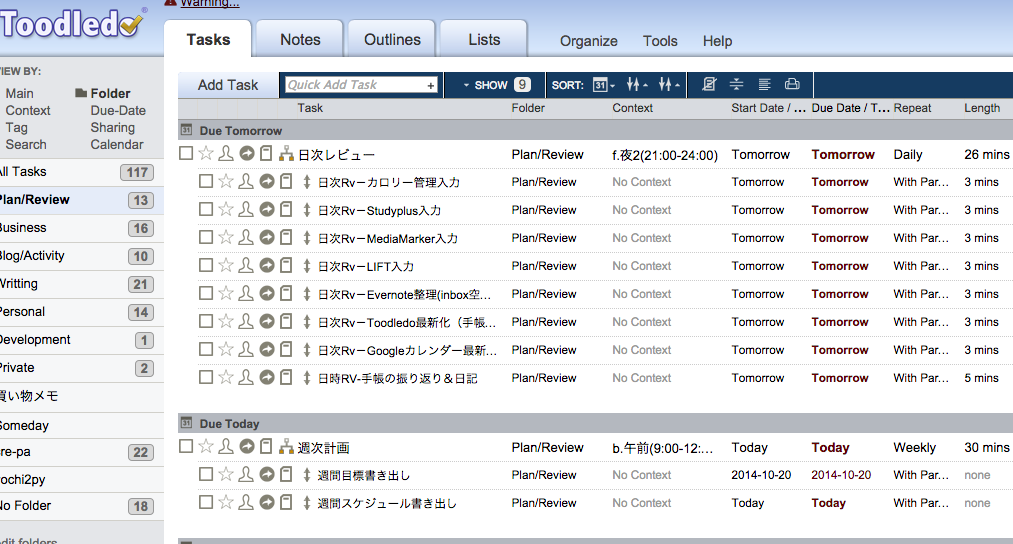Click the print icon in toolbar
1013x544 pixels.
(x=792, y=85)
